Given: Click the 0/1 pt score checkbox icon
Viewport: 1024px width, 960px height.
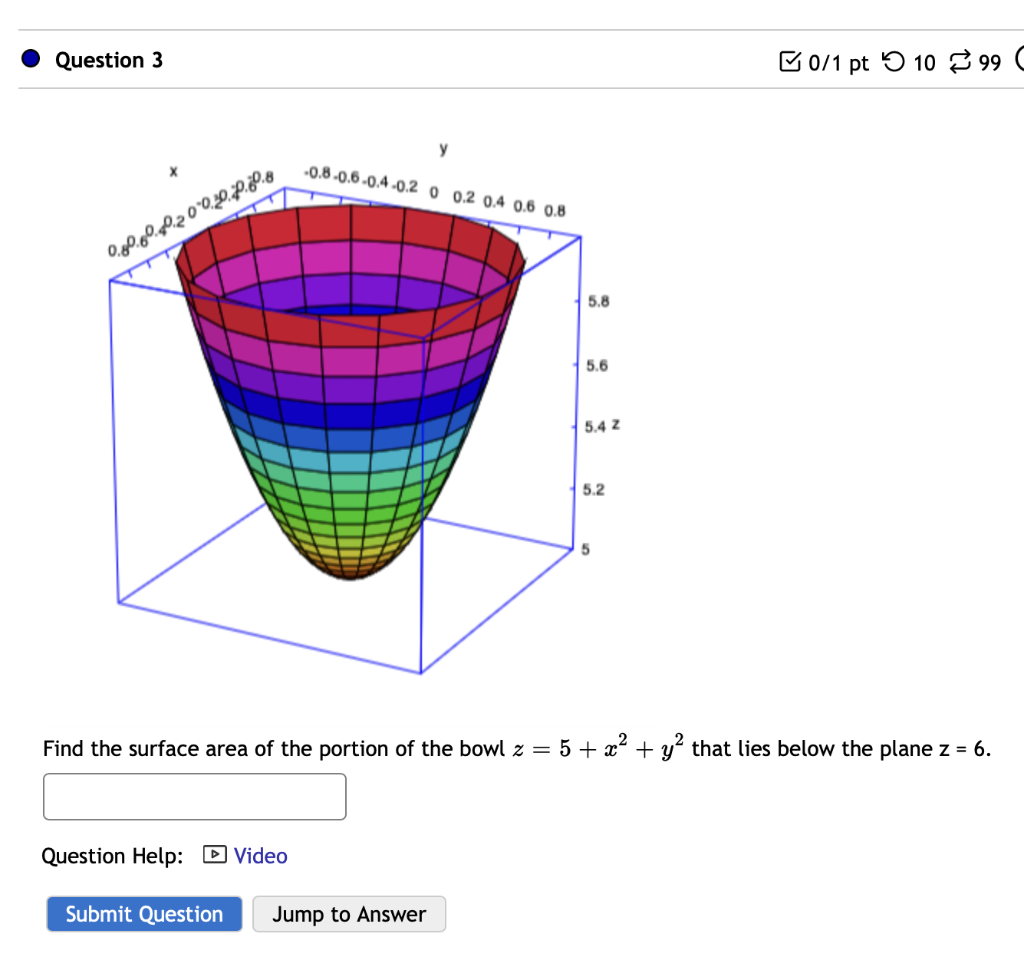Looking at the screenshot, I should tap(791, 61).
